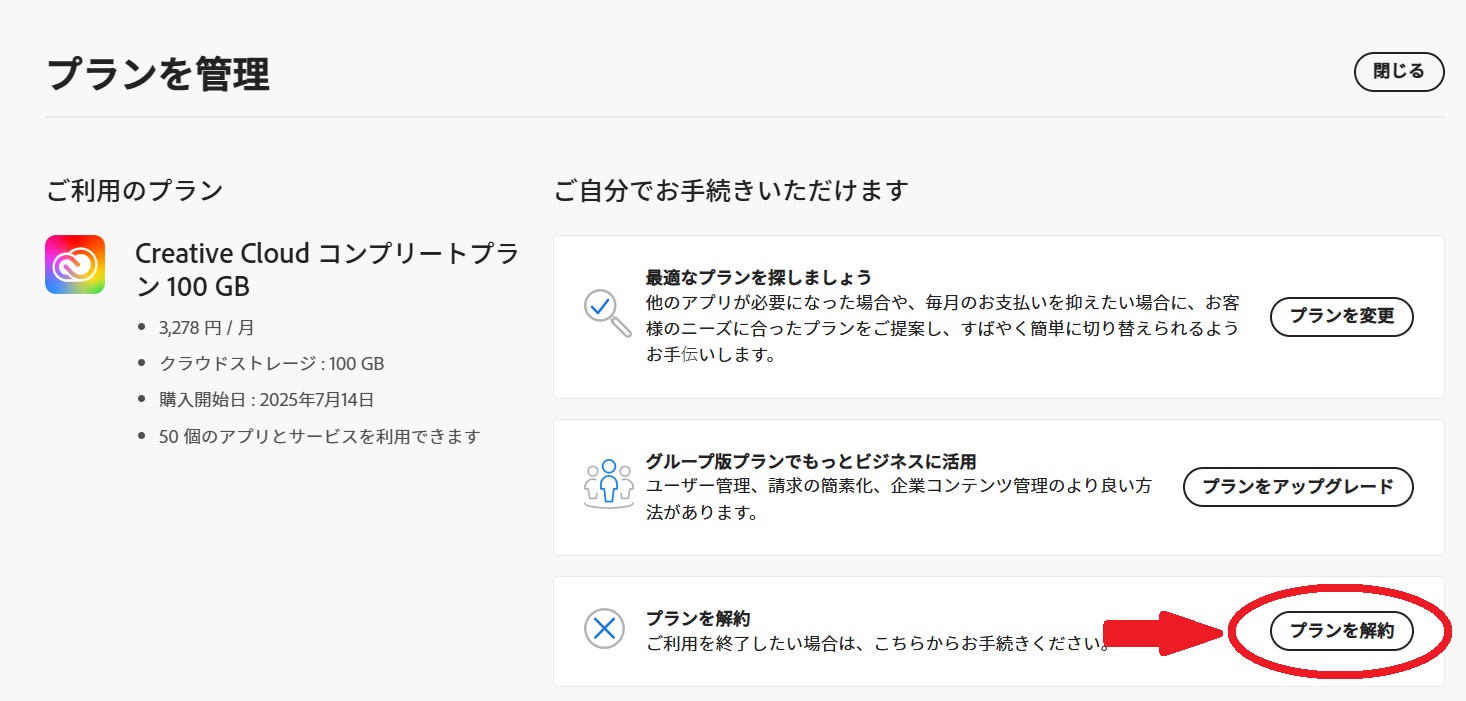1466x701 pixels.
Task: Click the ご自分でお手続きいただけます heading
Action: pyautogui.click(x=731, y=190)
